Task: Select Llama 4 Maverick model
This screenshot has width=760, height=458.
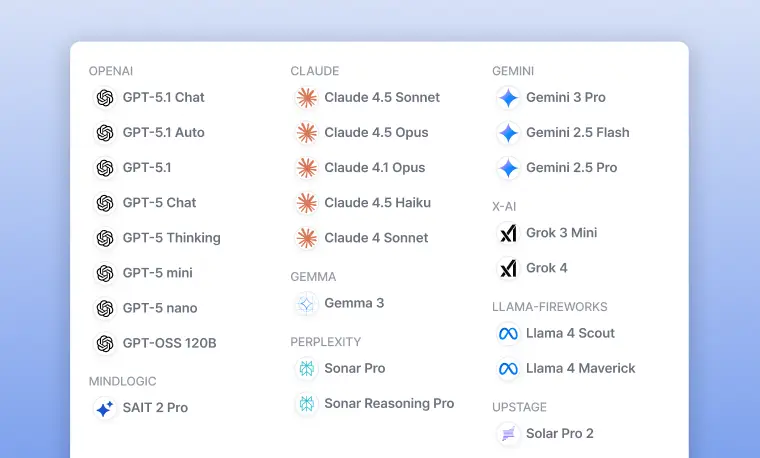Action: click(580, 368)
